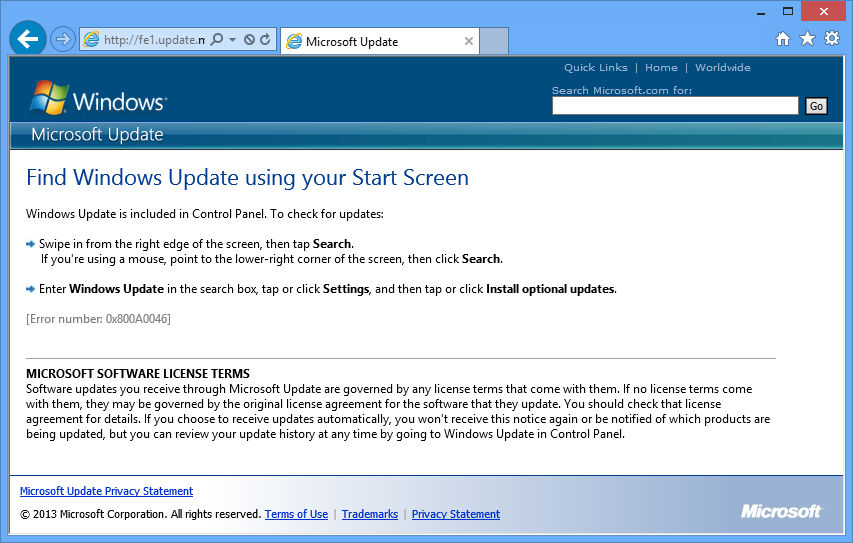Click the Microsoft logo in footer
The height and width of the screenshot is (543, 853).
click(781, 511)
